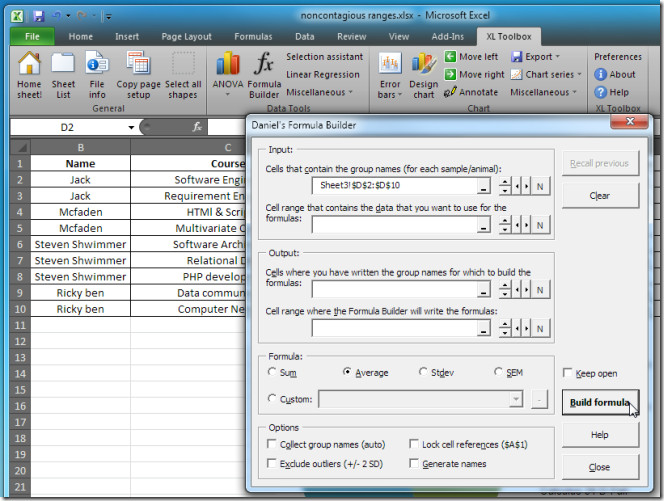Open Selection assistant
The image size is (664, 501).
pyautogui.click(x=324, y=56)
